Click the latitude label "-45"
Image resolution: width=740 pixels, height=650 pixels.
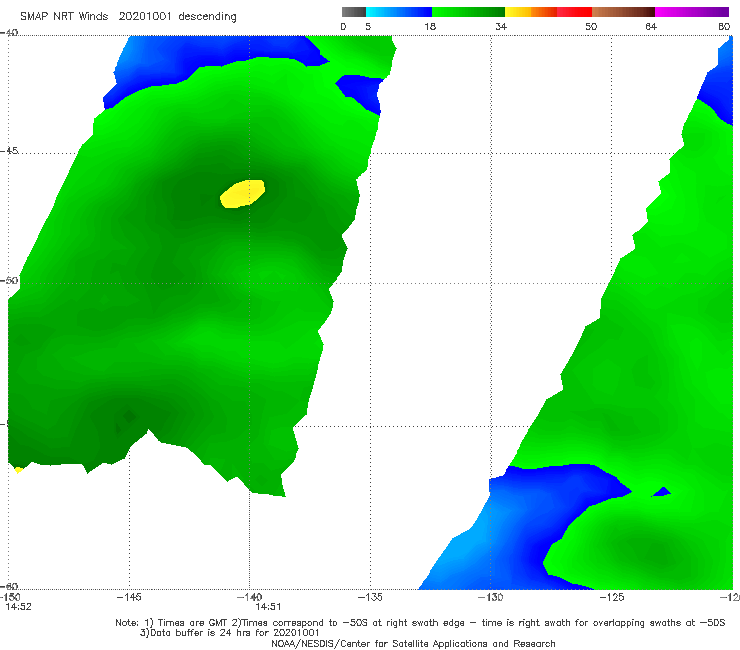click(9, 151)
